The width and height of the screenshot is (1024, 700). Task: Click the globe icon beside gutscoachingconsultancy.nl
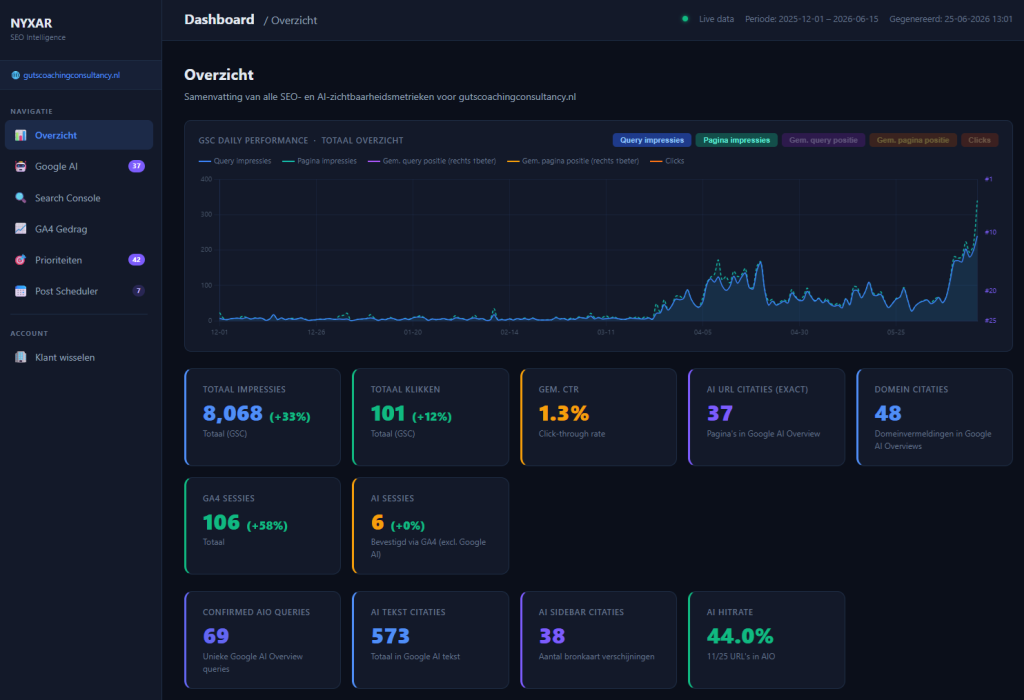tap(16, 75)
